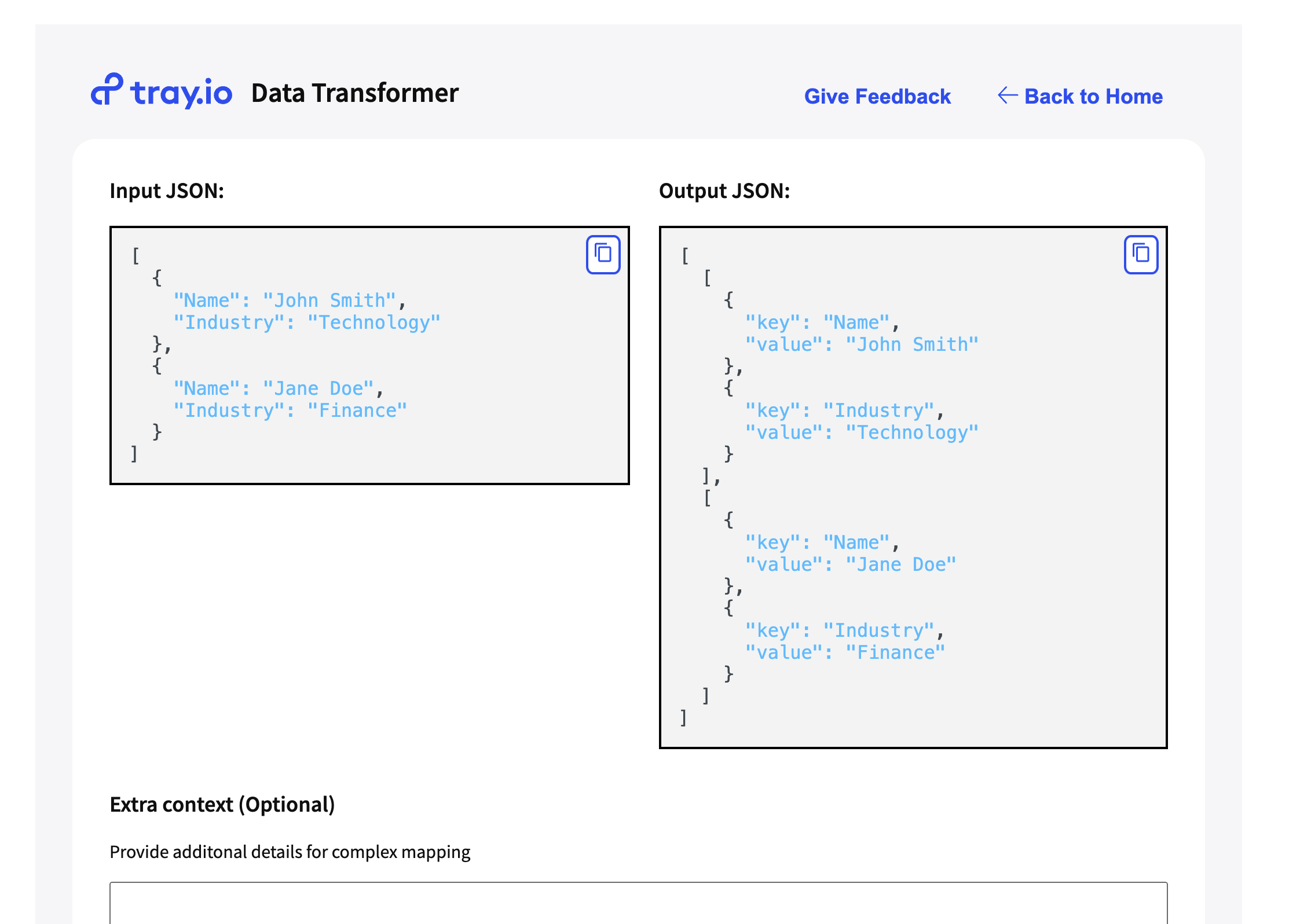
Task: Select the 'Finance' value in output JSON
Action: tap(899, 652)
